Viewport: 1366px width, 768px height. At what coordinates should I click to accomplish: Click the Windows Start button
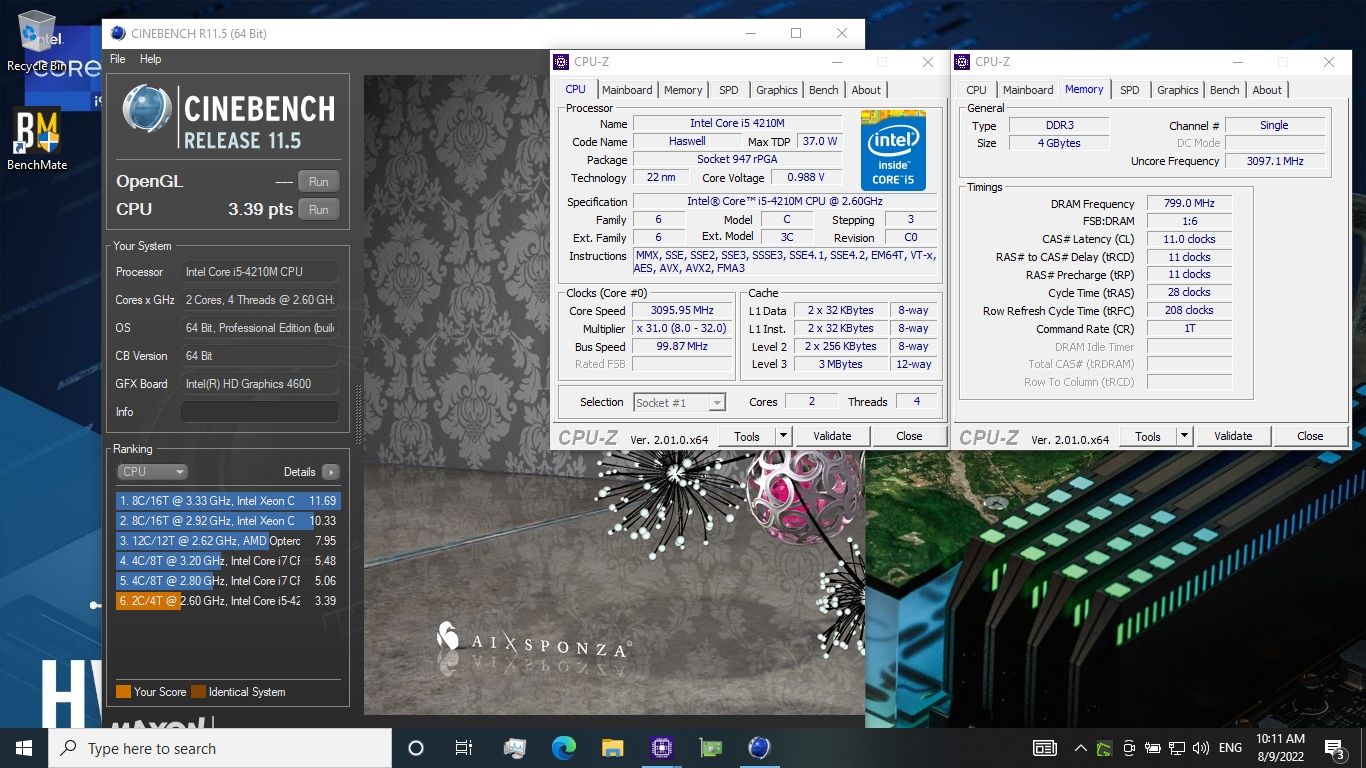tap(24, 748)
